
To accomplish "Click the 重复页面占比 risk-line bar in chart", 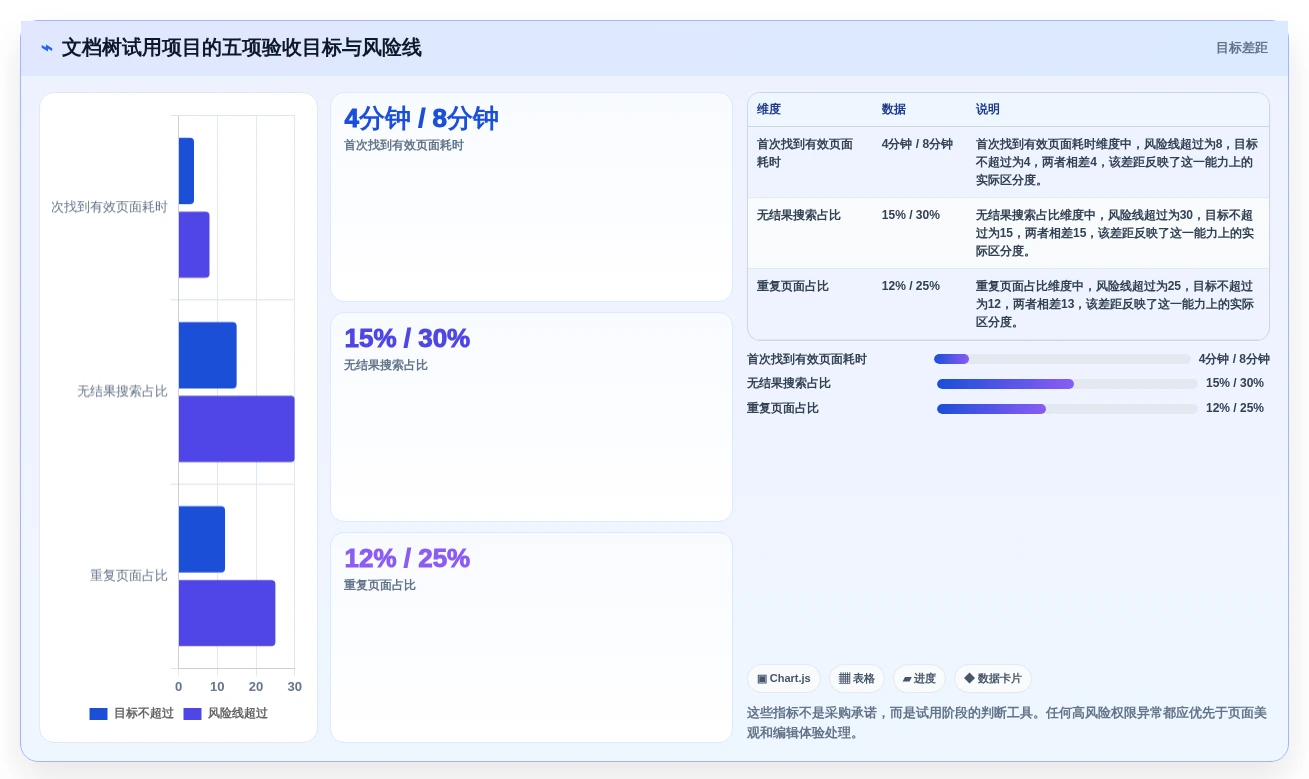I will click(x=227, y=613).
